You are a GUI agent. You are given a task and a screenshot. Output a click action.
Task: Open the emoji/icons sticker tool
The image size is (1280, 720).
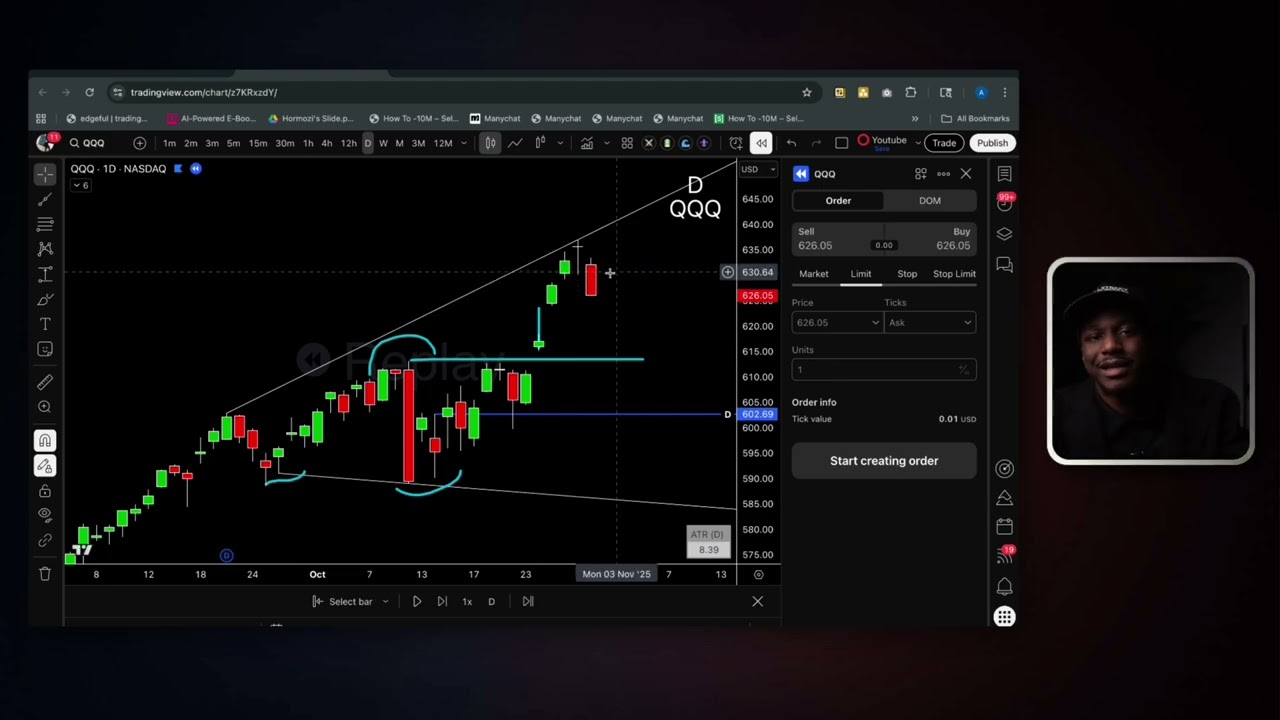click(x=45, y=349)
